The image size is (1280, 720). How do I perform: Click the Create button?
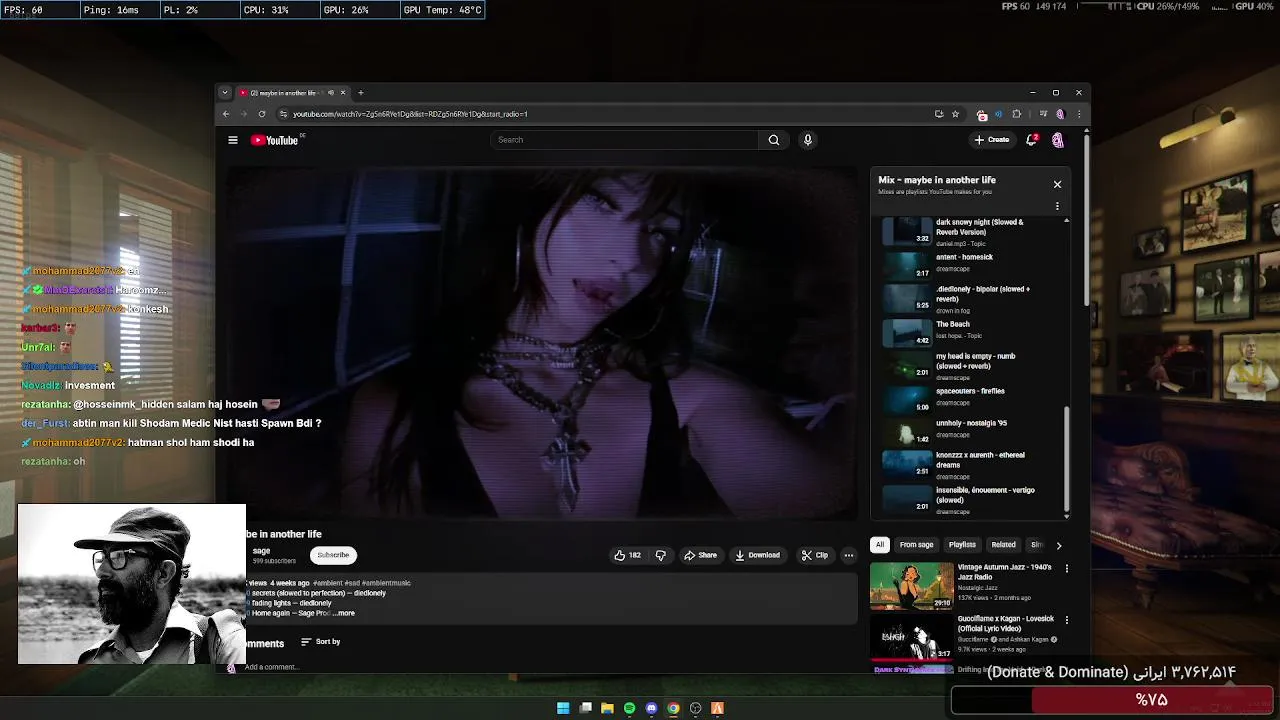(x=992, y=140)
